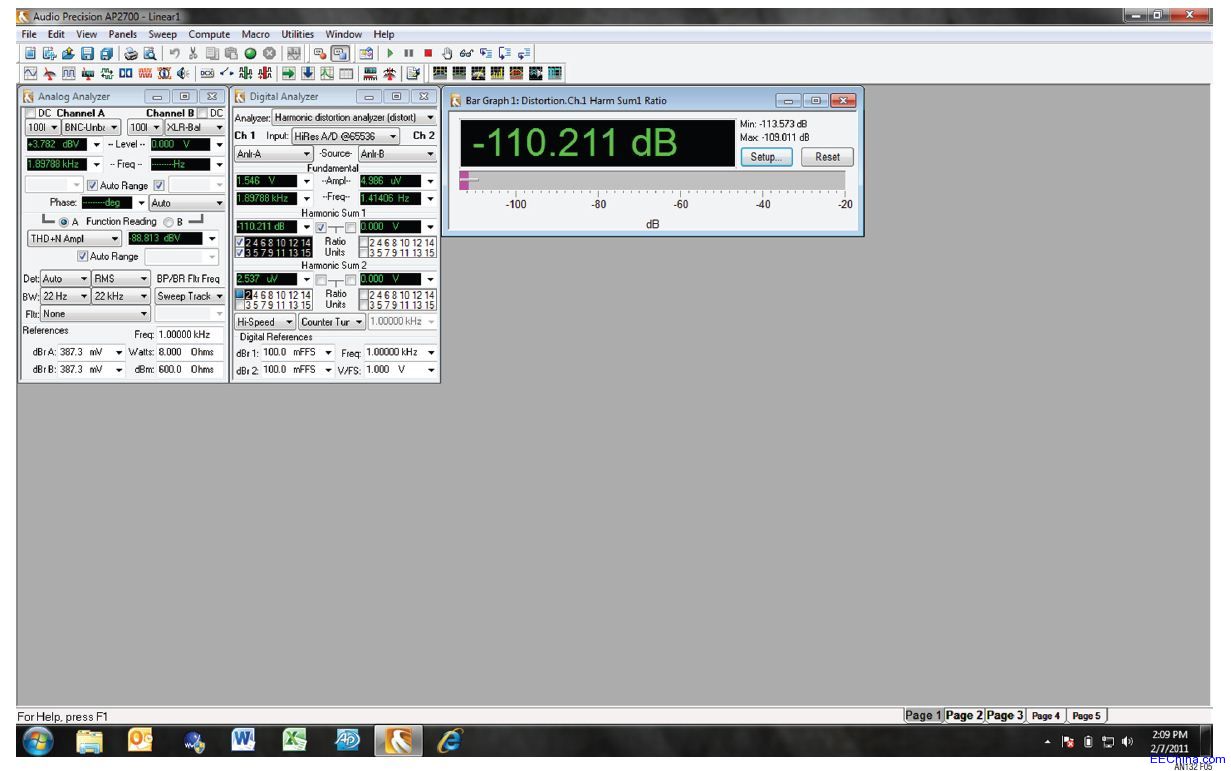Toggle Harmonic Sum 1 even harmonics checkbox
Image resolution: width=1231 pixels, height=771 pixels.
click(x=238, y=242)
